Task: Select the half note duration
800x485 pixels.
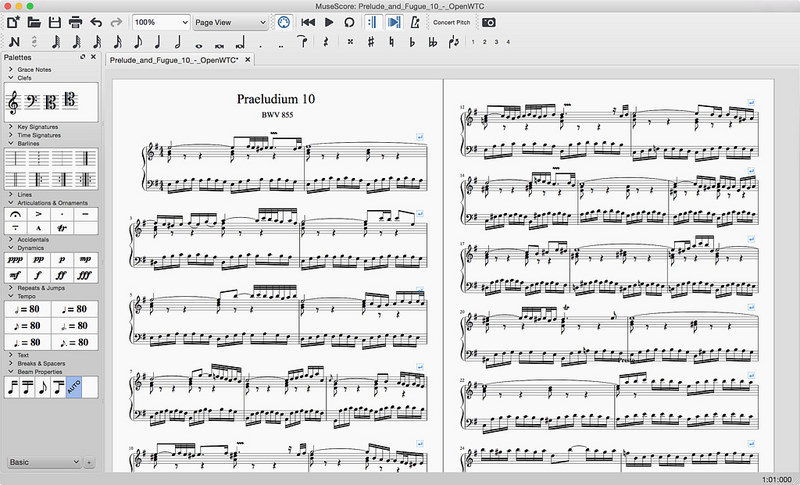Action: 178,42
